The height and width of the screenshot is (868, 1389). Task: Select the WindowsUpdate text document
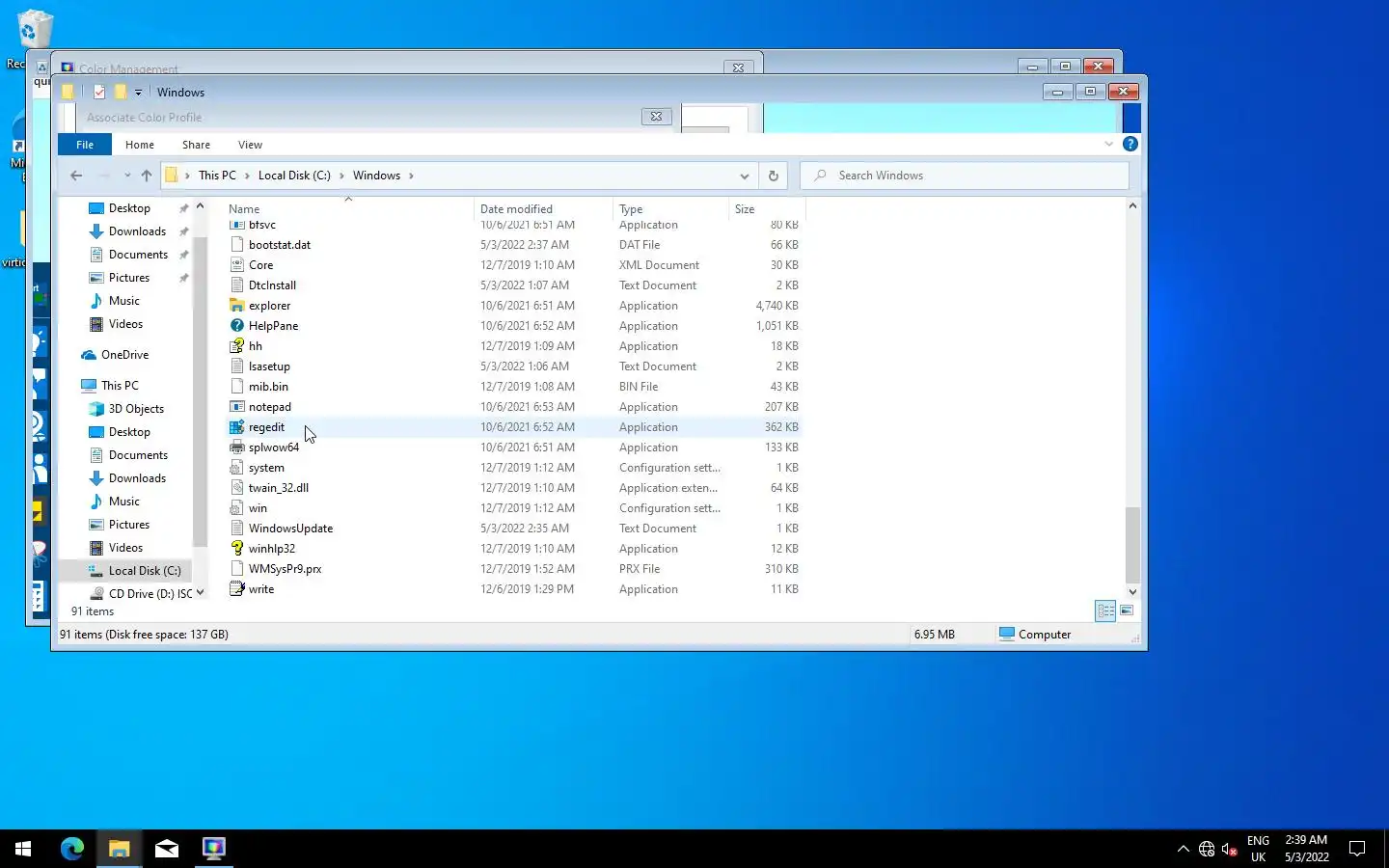pos(290,529)
